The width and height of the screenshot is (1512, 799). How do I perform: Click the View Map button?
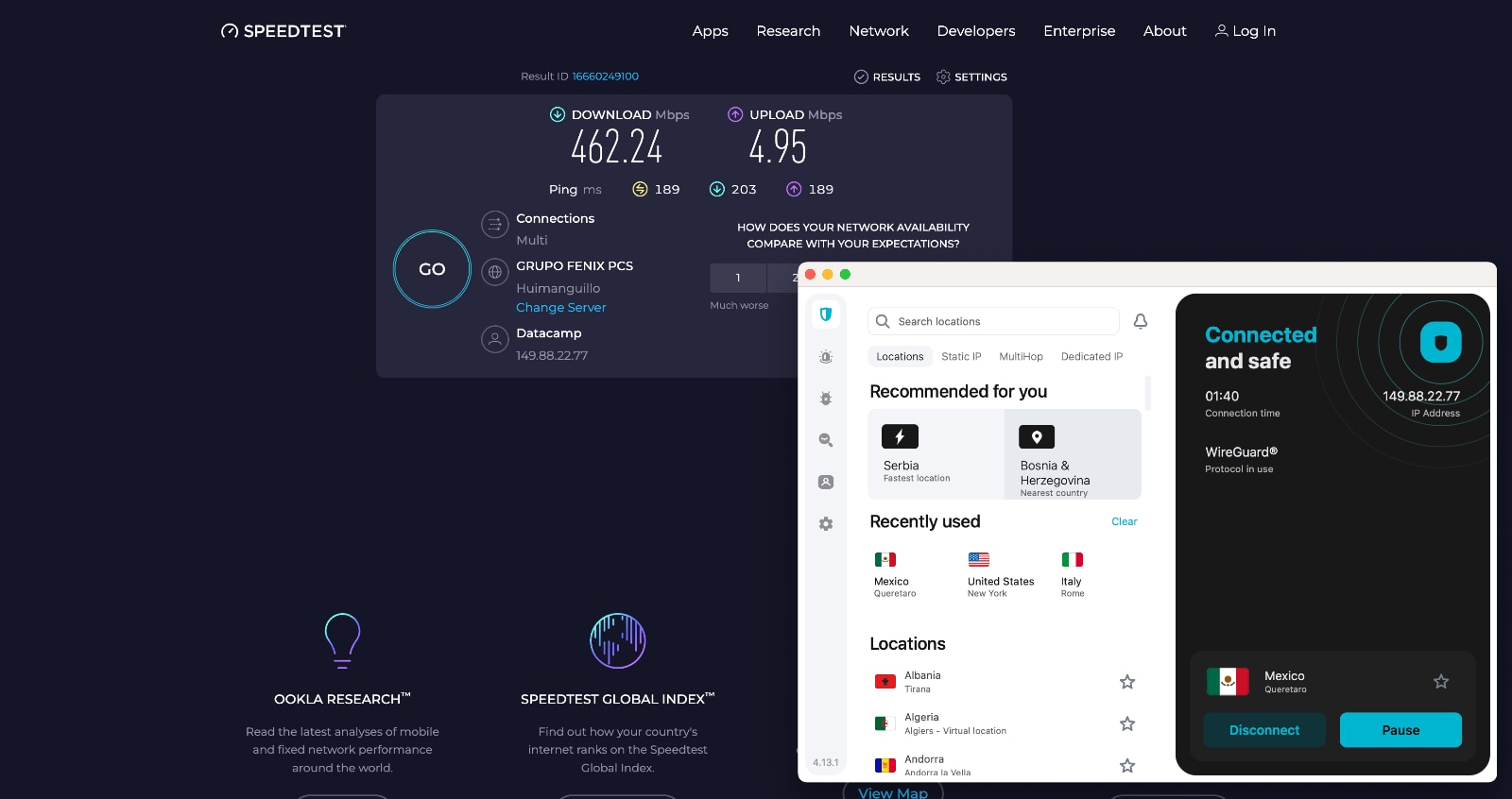(x=893, y=792)
